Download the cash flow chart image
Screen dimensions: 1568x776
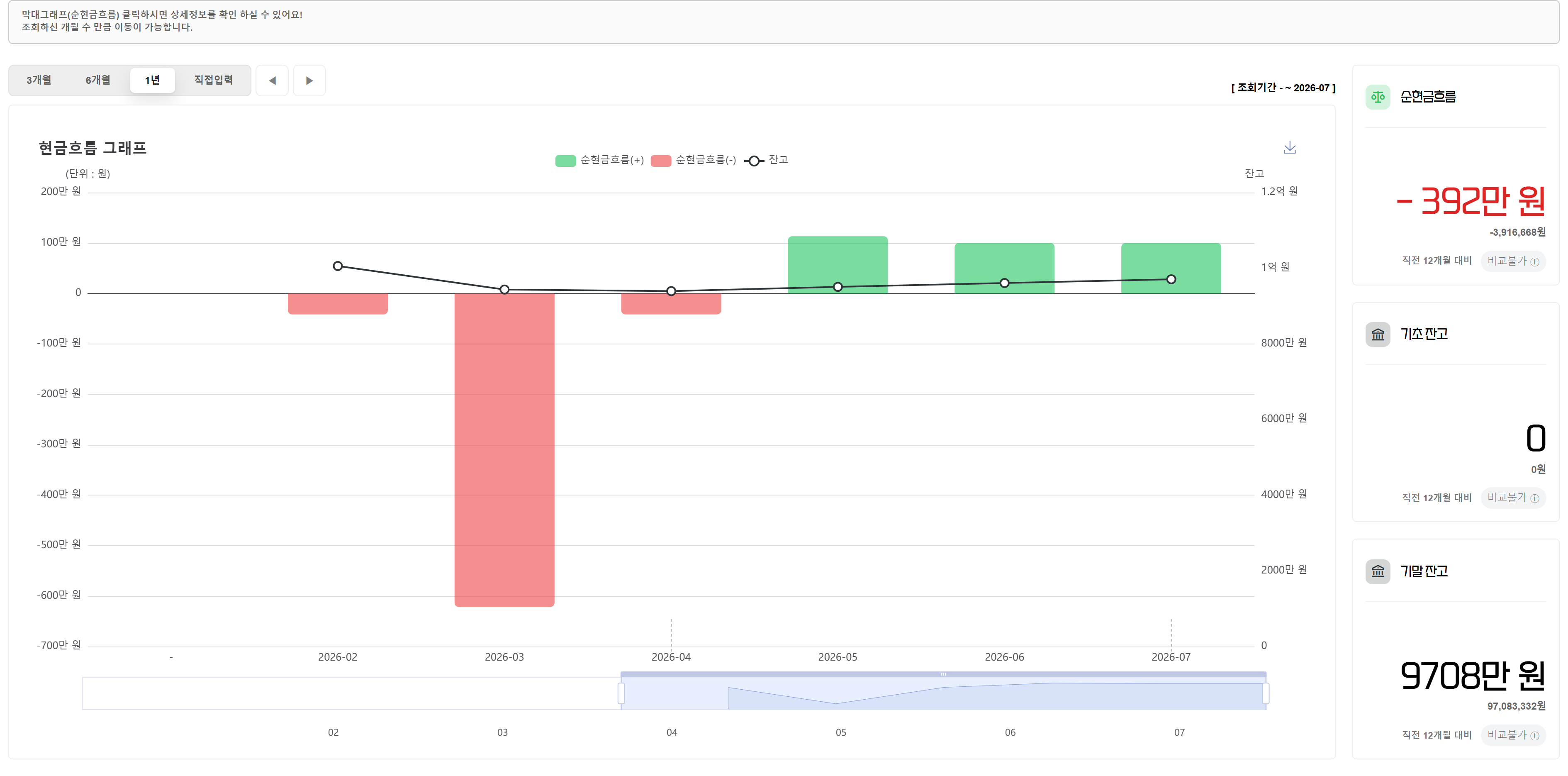click(x=1289, y=147)
